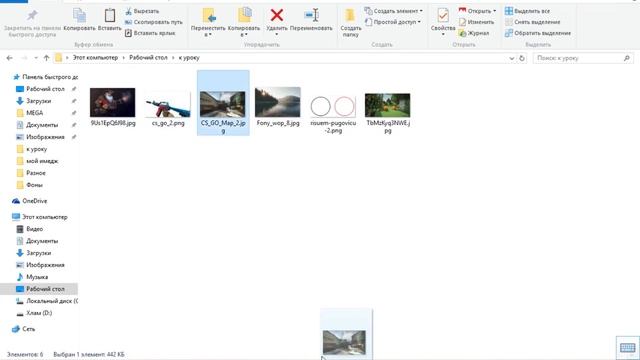The image size is (640, 360).
Task: Click Элементов: 6 status bar text
Action: point(25,354)
